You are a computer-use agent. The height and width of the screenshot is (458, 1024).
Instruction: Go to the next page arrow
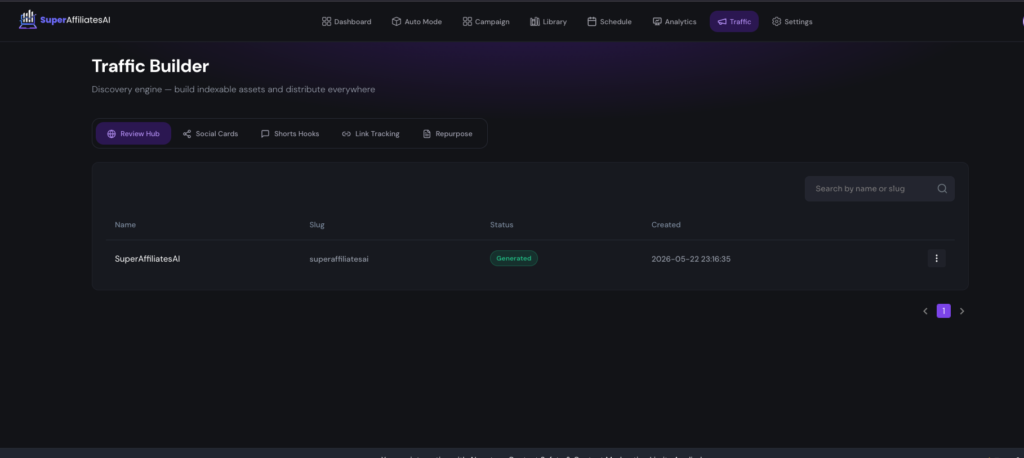pyautogui.click(x=961, y=311)
